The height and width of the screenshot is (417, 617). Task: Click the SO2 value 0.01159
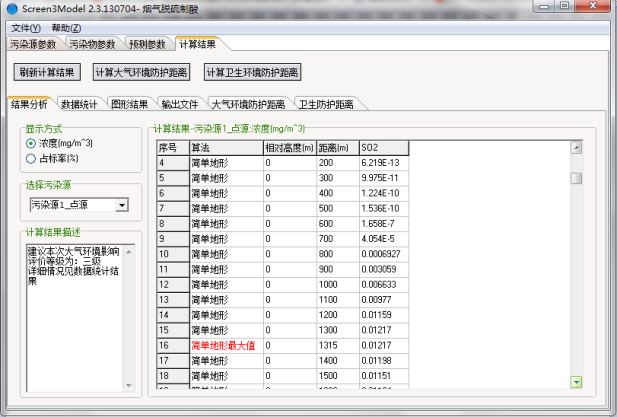click(x=384, y=315)
